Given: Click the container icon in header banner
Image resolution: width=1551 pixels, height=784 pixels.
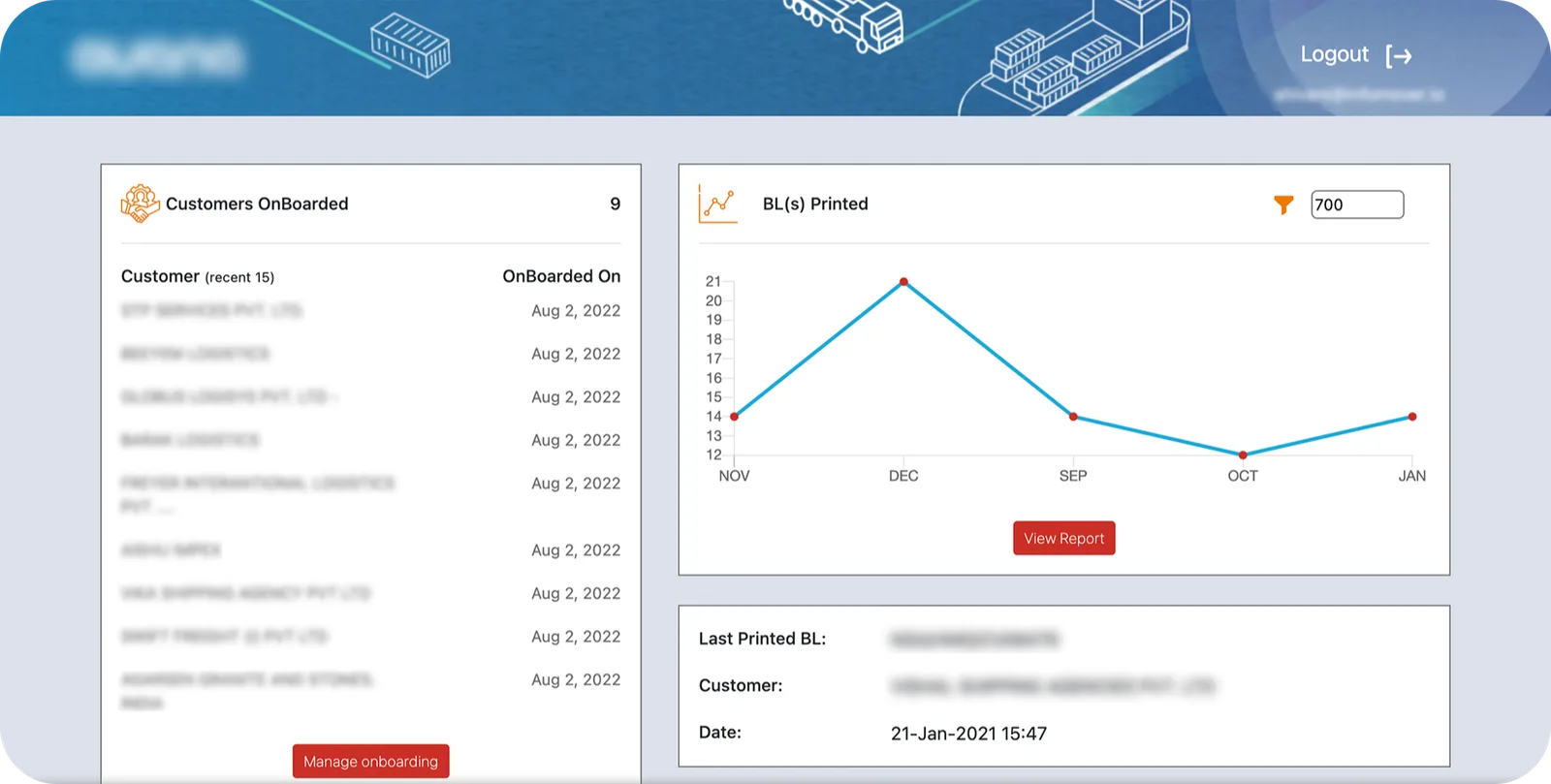Looking at the screenshot, I should coord(410,45).
